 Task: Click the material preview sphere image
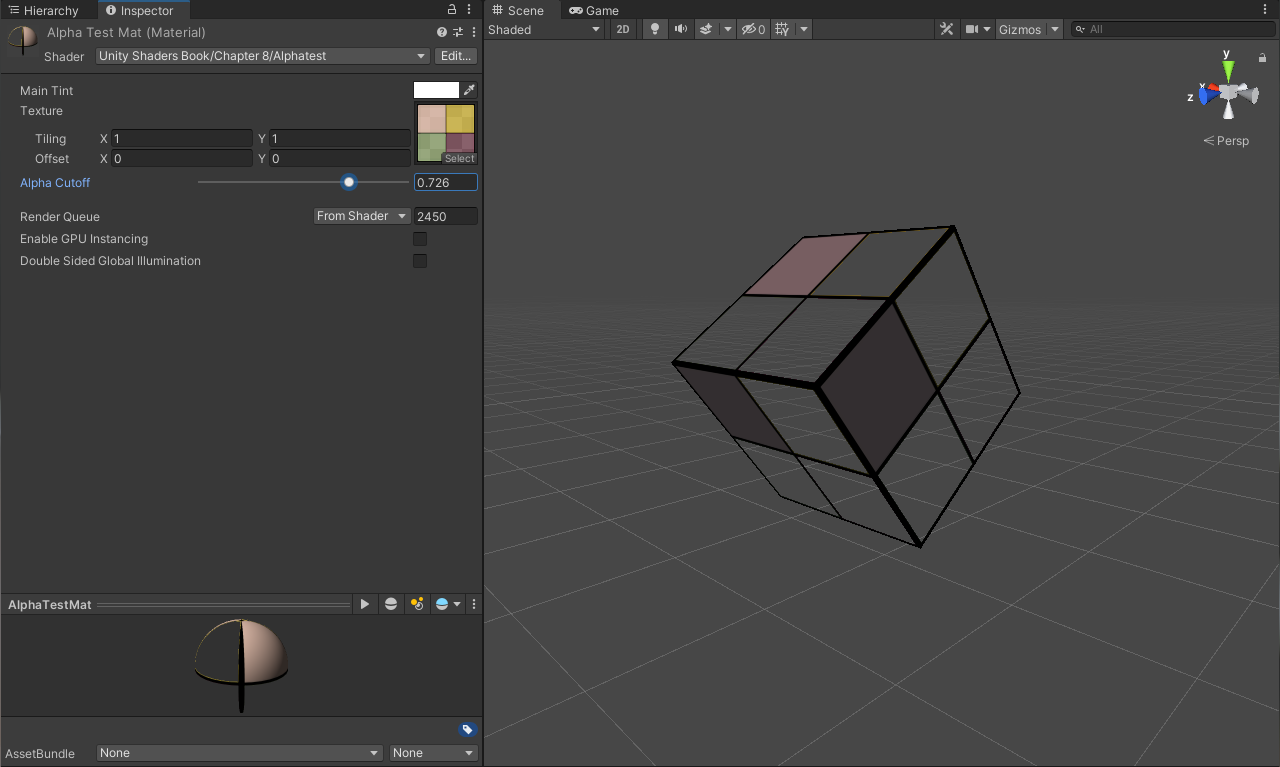pyautogui.click(x=241, y=664)
